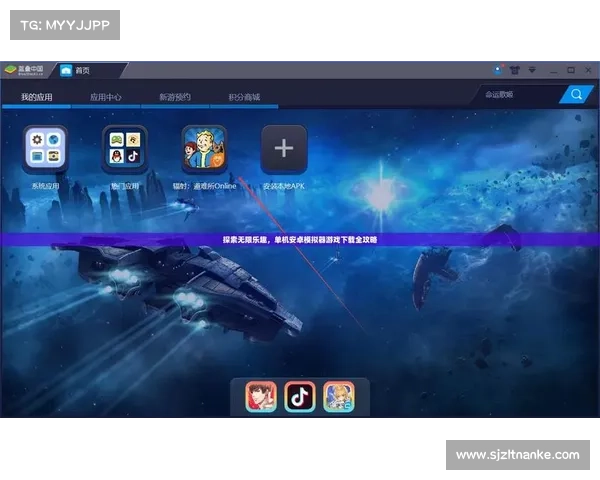Viewport: 600px width, 480px height.
Task: Click the search field showing 命运歌姬
Action: (x=518, y=95)
